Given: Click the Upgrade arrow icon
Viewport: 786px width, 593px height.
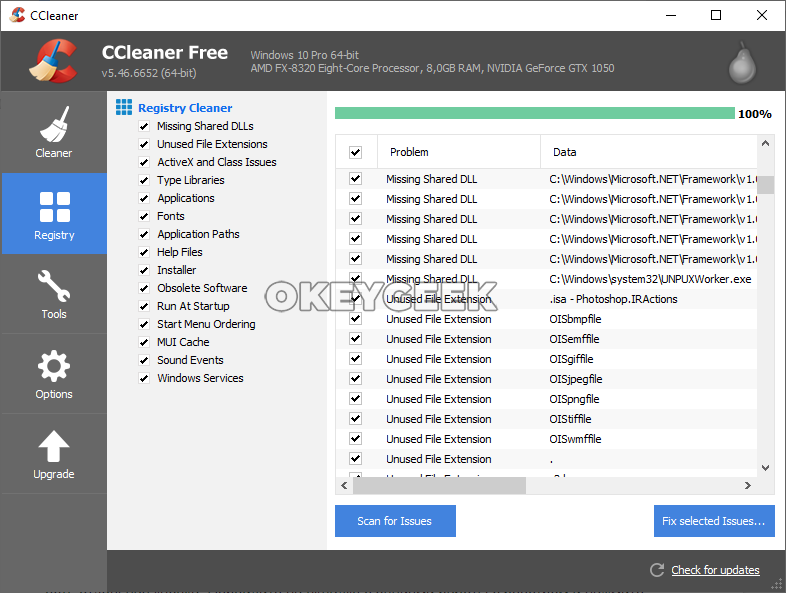Looking at the screenshot, I should [x=54, y=446].
